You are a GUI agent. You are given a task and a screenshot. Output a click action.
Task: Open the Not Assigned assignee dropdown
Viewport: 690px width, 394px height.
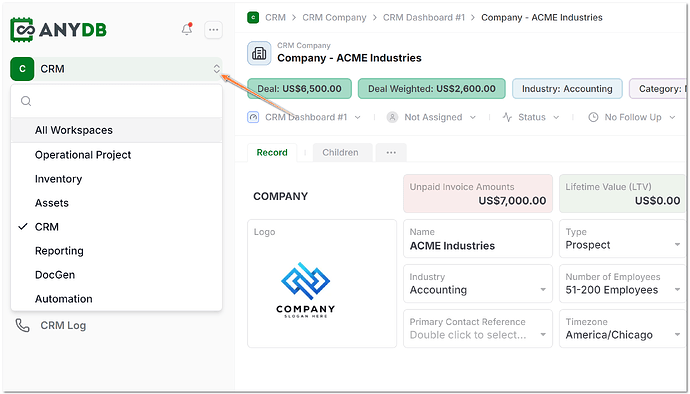pyautogui.click(x=473, y=118)
